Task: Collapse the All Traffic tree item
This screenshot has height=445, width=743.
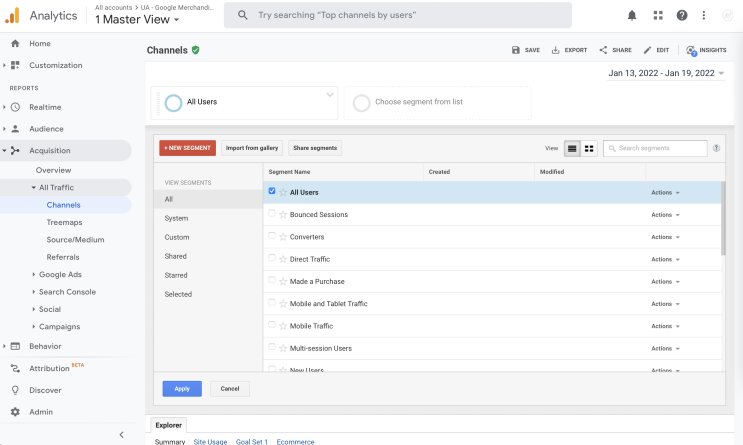Action: click(34, 188)
